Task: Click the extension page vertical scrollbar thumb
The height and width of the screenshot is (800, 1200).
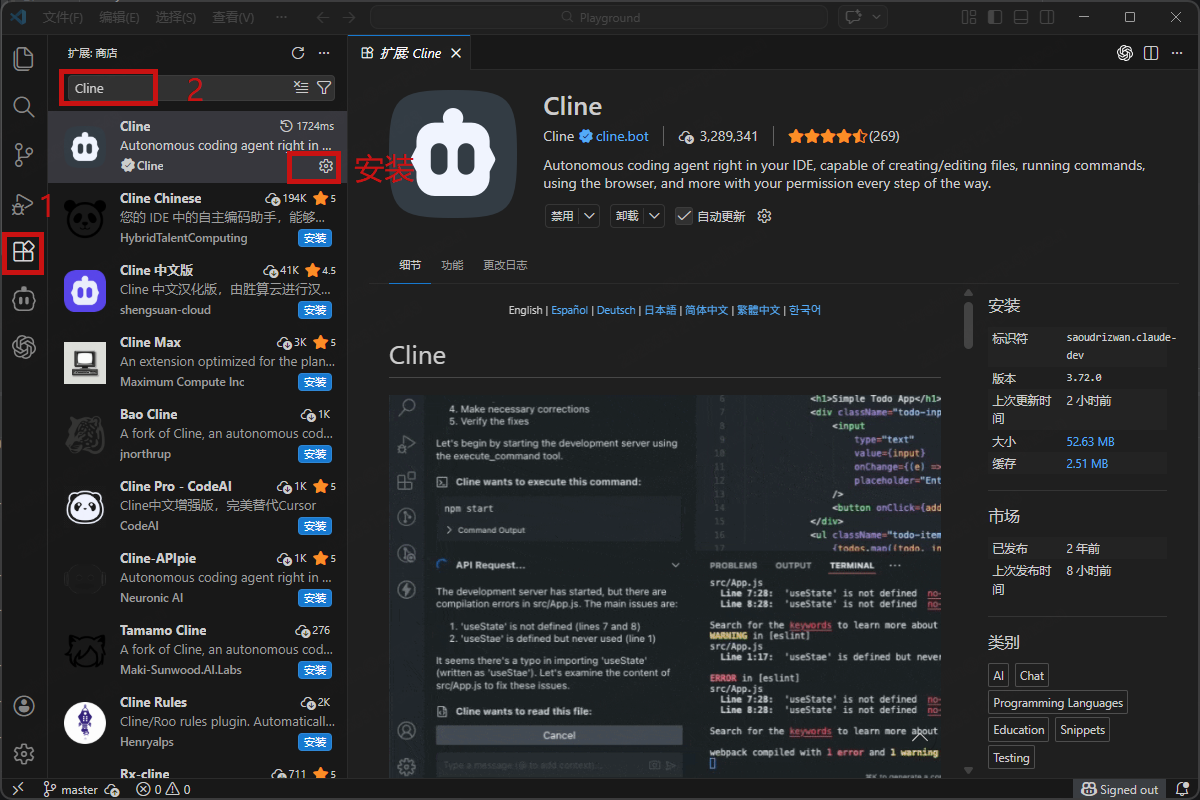Action: [x=968, y=325]
